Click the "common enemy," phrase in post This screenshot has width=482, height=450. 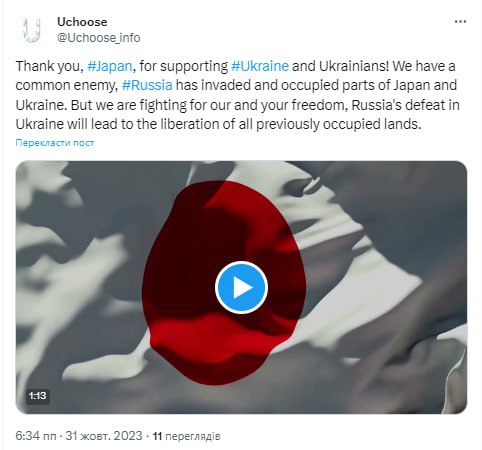(x=67, y=85)
